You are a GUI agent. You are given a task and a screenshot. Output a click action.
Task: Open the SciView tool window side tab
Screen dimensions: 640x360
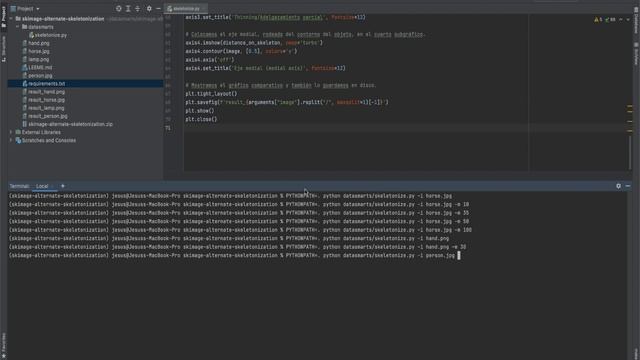click(x=636, y=54)
